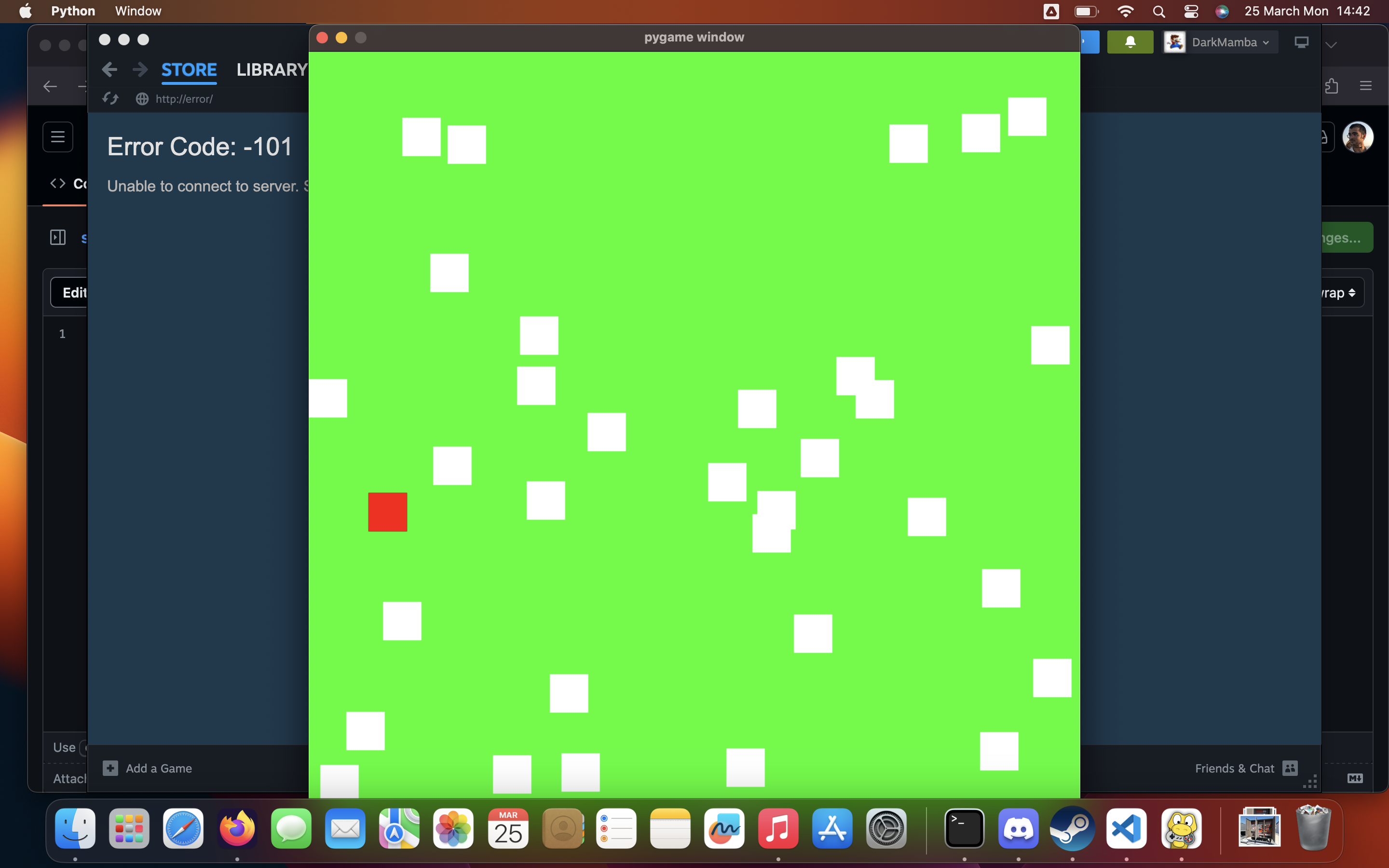Open Freeform from the Dock
This screenshot has width=1389, height=868.
pyautogui.click(x=724, y=828)
